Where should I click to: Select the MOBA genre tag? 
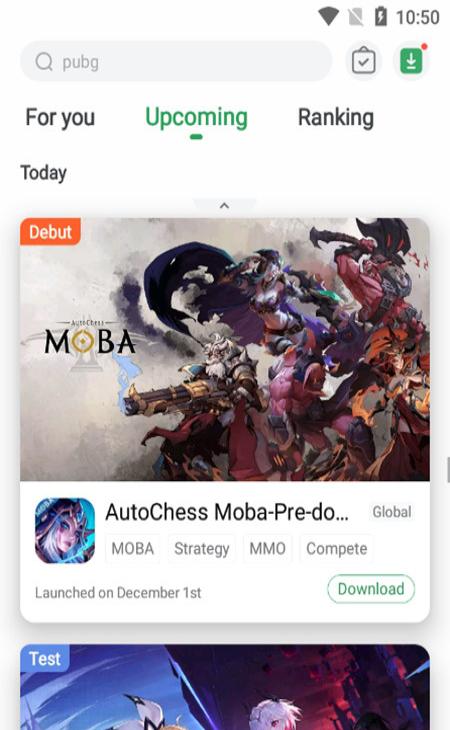(133, 548)
